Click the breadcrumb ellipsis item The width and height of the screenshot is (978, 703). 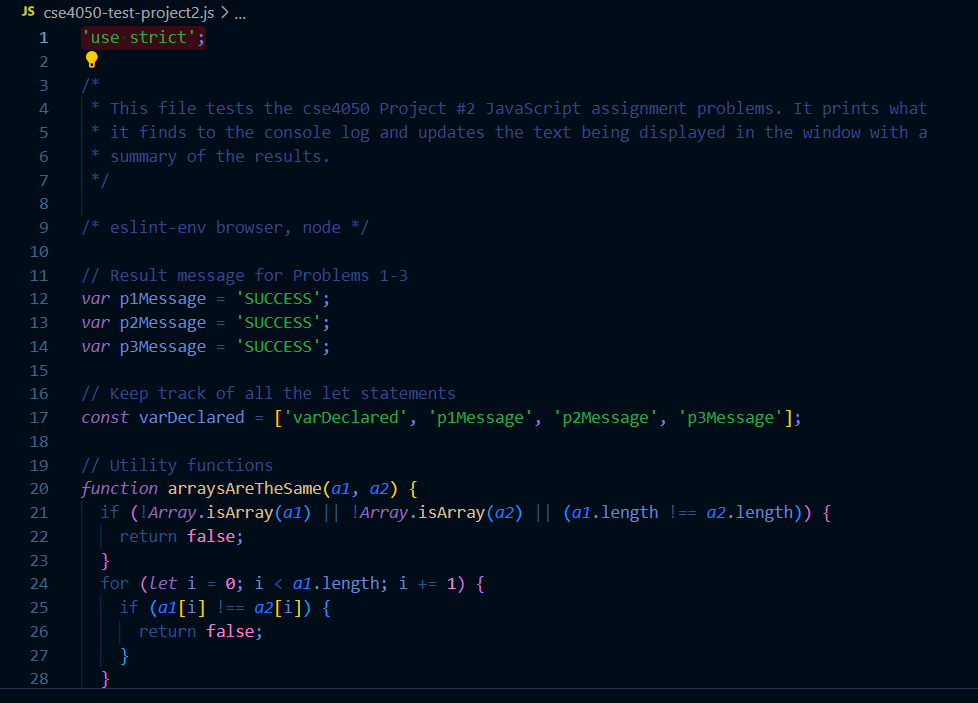[240, 14]
